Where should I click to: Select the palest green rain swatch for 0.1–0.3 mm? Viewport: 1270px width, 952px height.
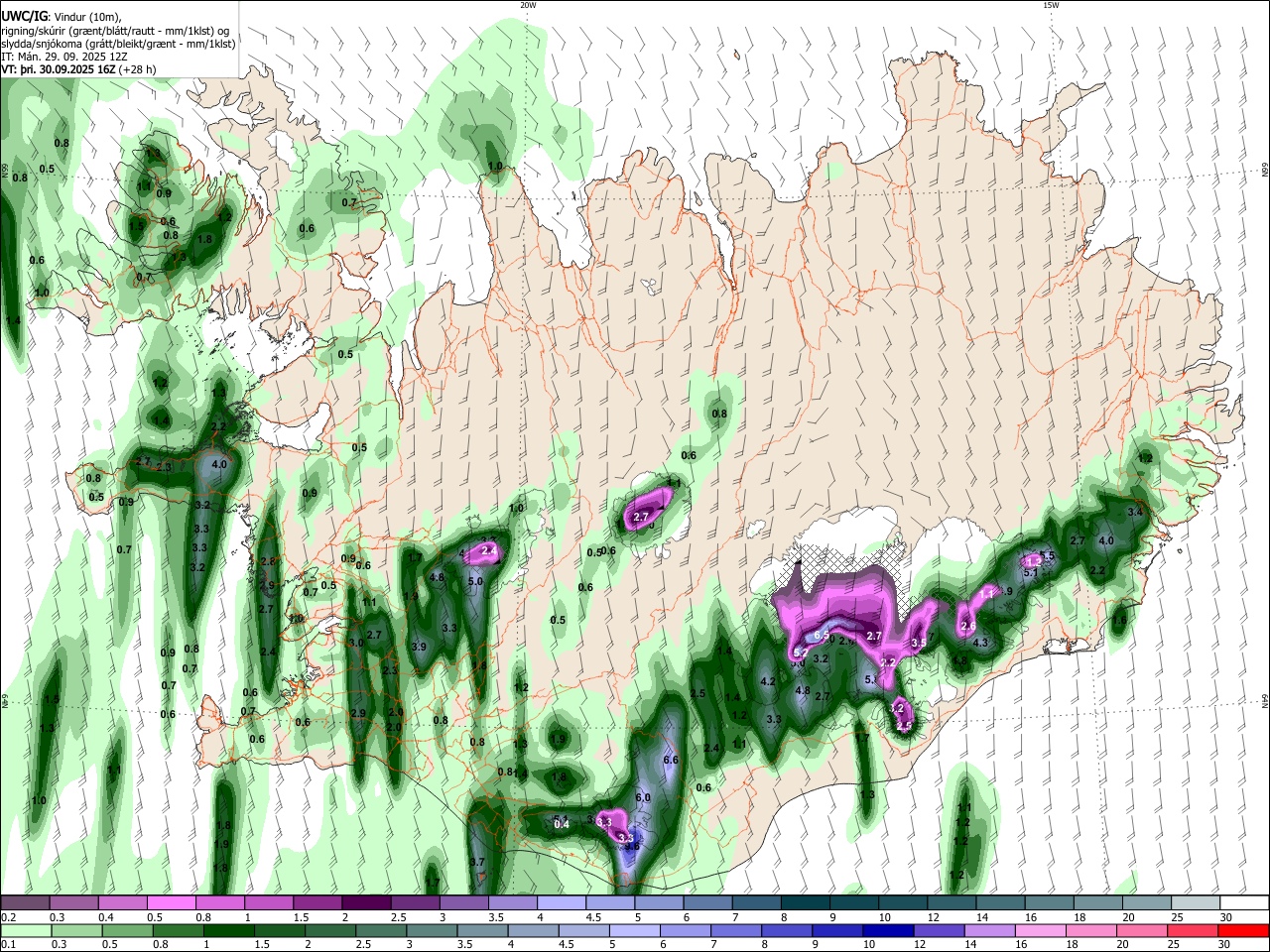pos(25,931)
